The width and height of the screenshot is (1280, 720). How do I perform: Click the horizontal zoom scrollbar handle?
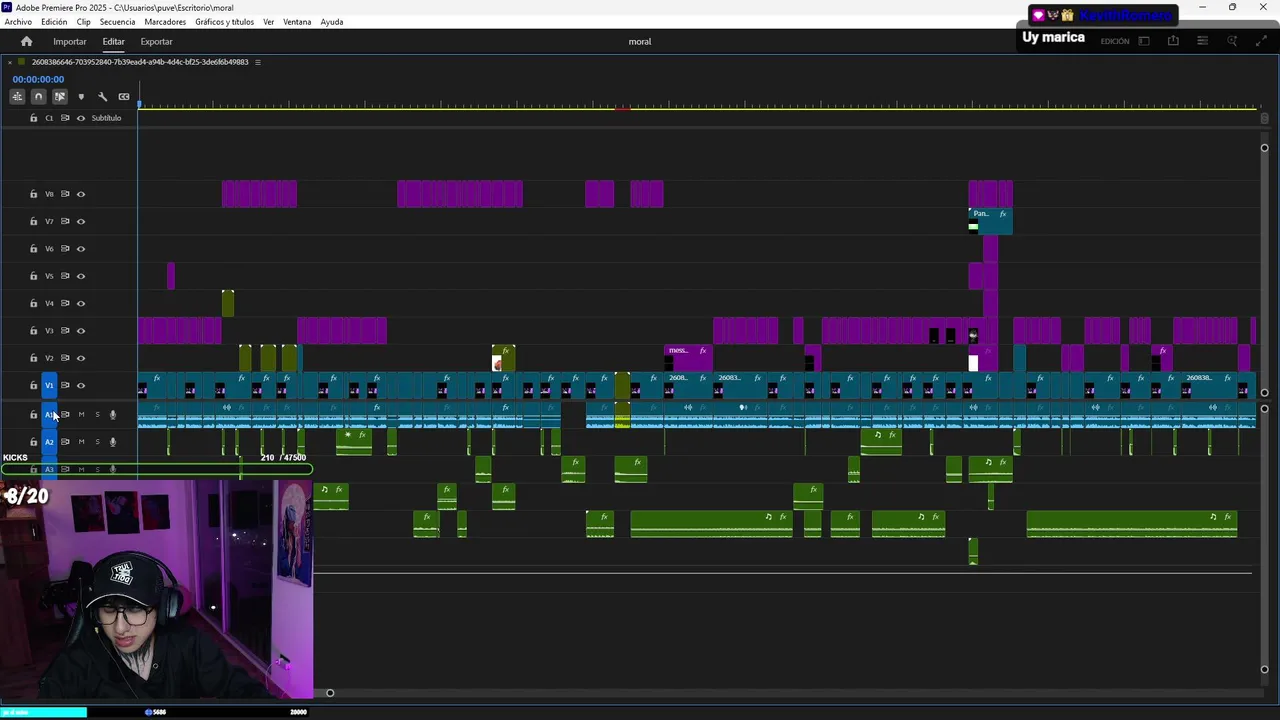(x=330, y=692)
